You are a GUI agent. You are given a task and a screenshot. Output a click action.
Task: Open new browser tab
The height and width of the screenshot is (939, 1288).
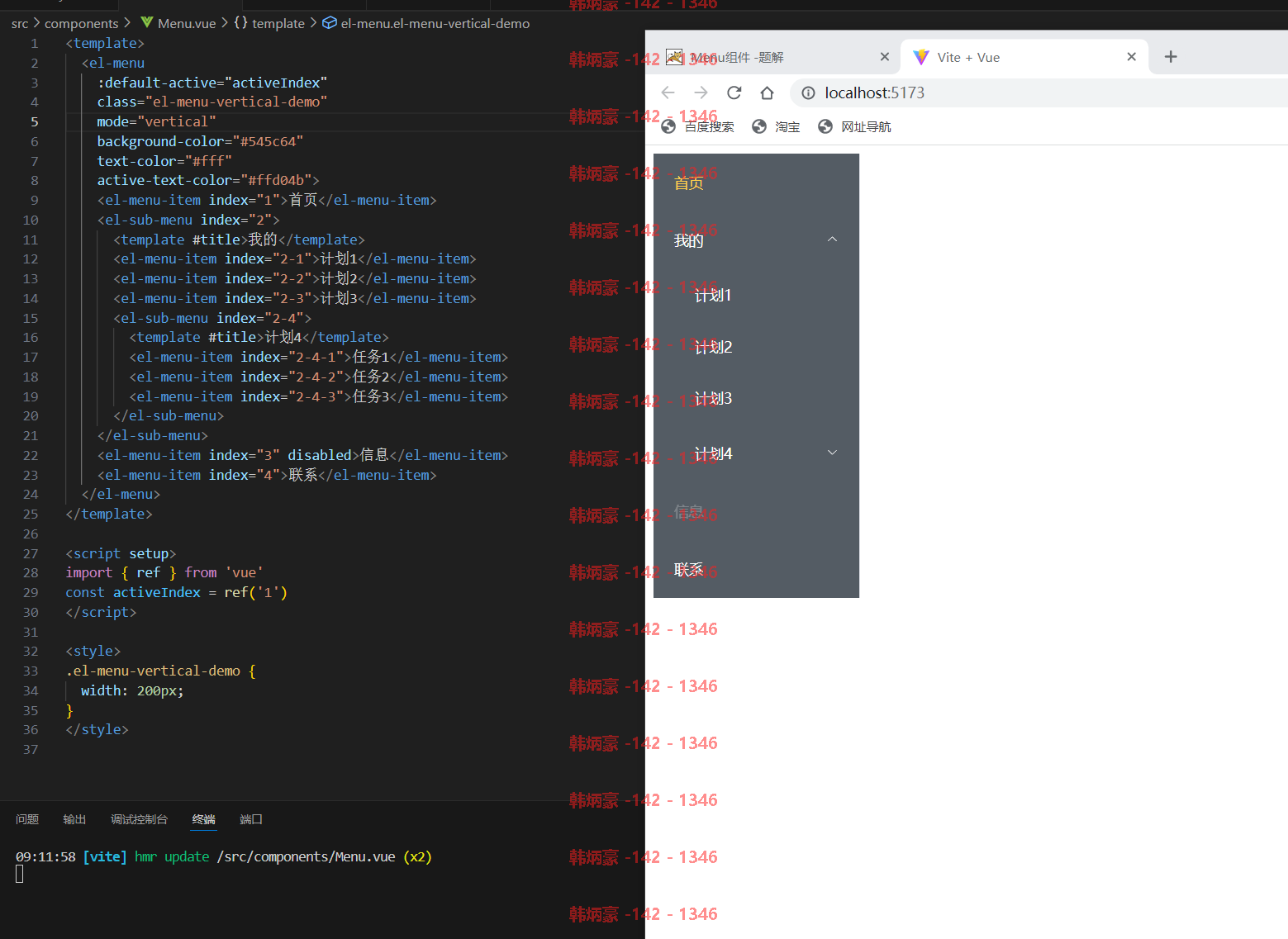(x=1171, y=57)
